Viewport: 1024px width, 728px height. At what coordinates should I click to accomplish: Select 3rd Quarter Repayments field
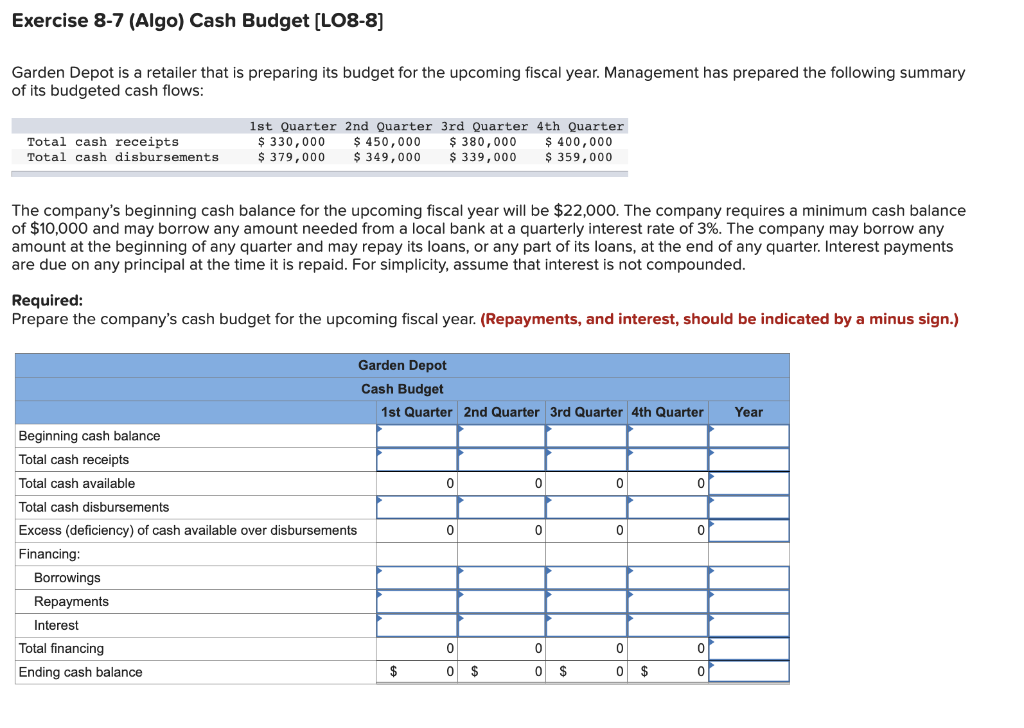click(x=586, y=602)
